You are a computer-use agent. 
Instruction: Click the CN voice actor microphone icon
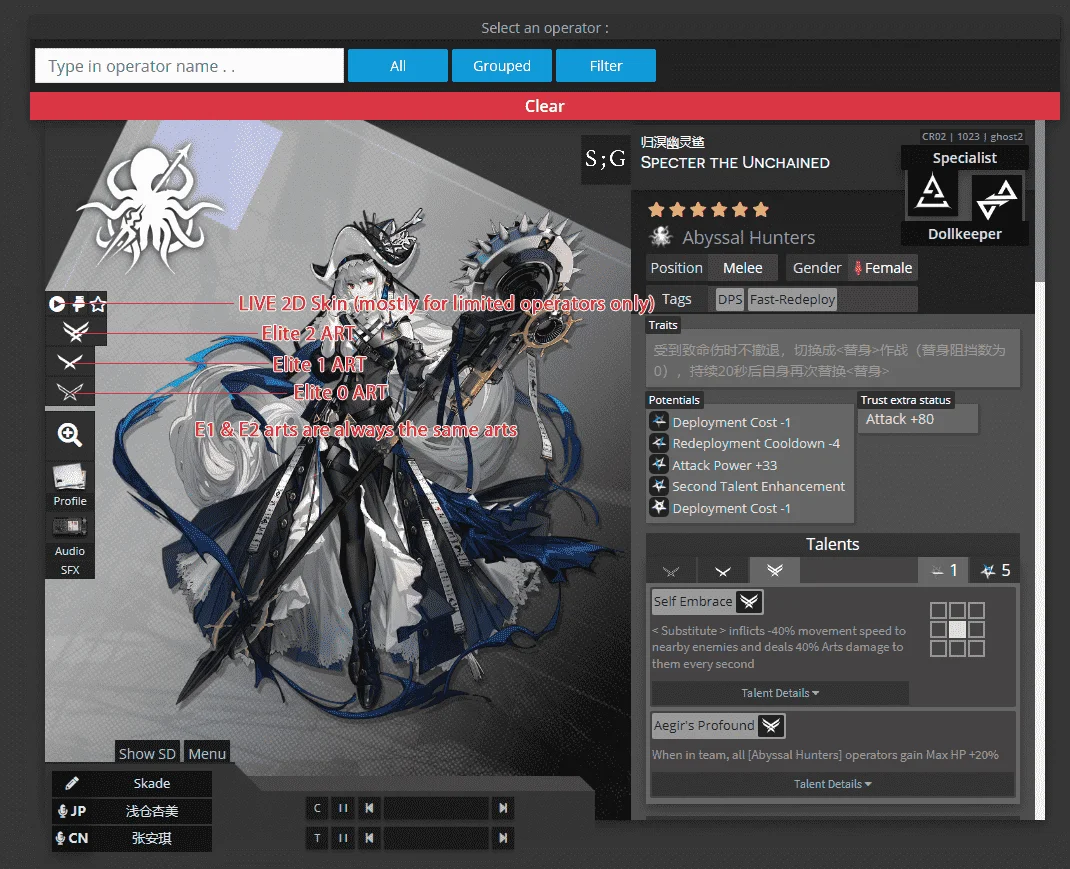pyautogui.click(x=61, y=838)
